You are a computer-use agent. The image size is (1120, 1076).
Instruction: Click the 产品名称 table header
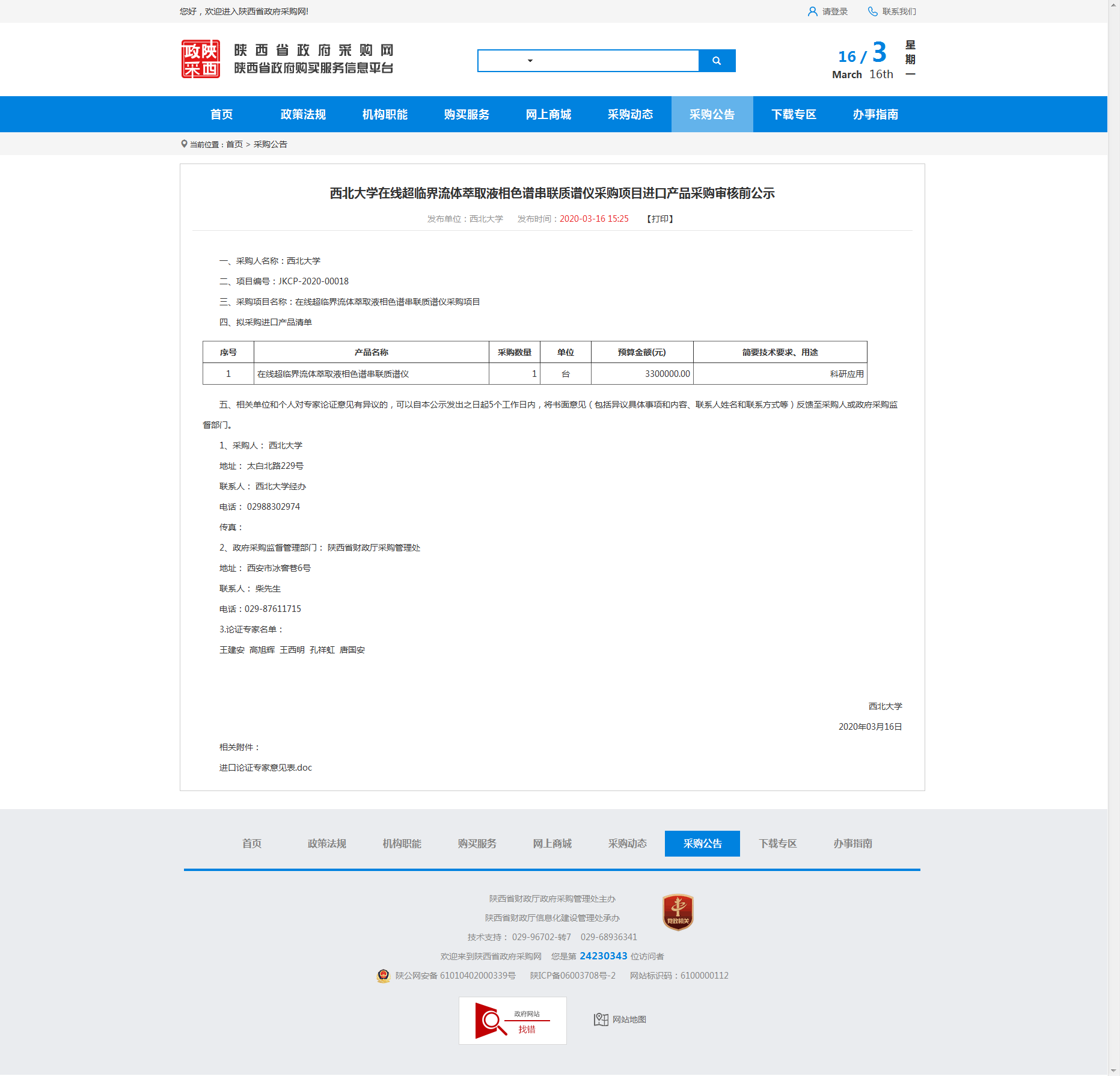[x=372, y=352]
